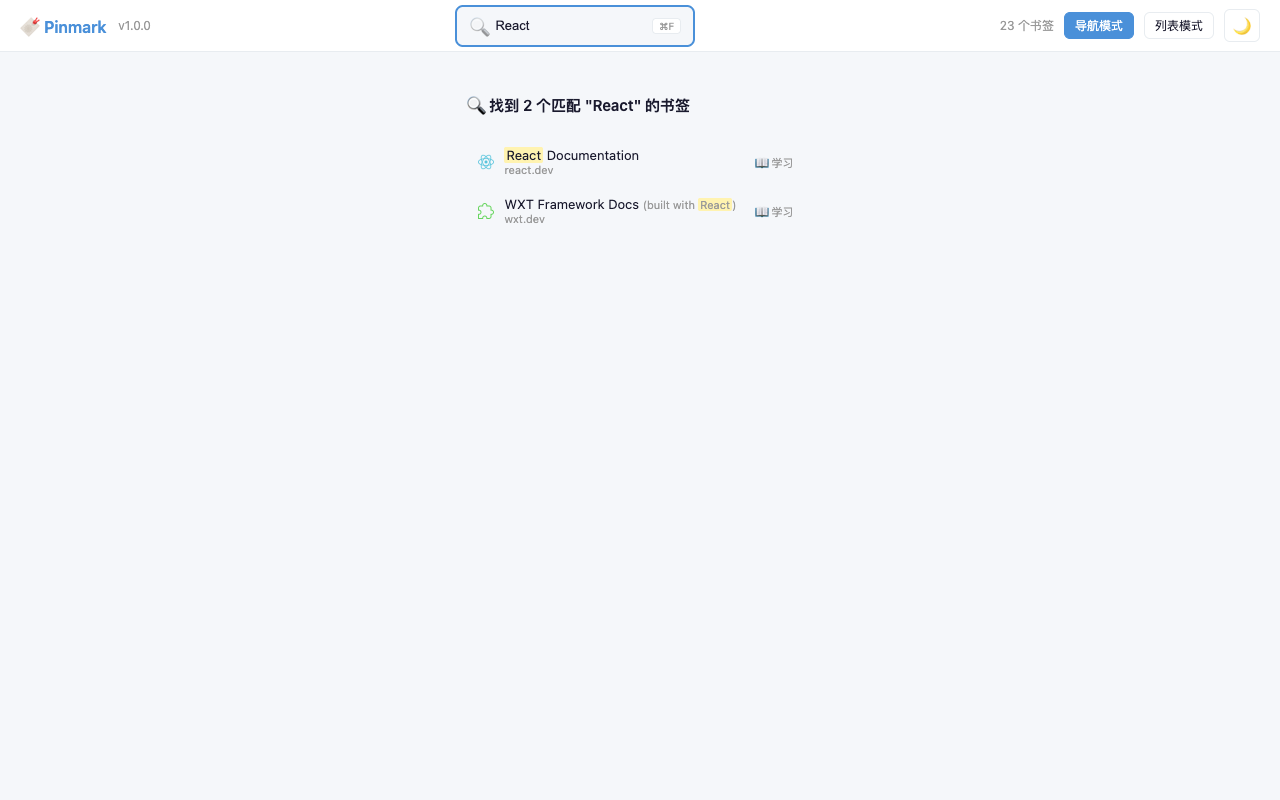Click the magnifier icon in results heading

tap(476, 106)
